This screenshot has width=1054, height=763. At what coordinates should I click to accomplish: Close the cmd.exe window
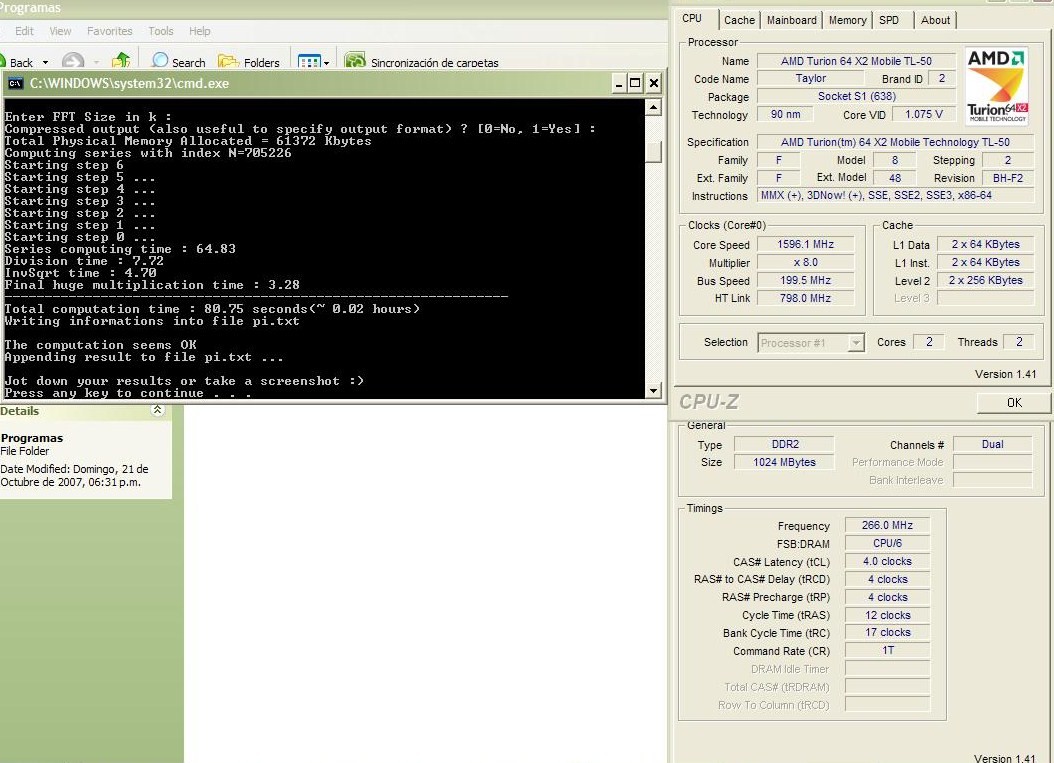pyautogui.click(x=653, y=83)
